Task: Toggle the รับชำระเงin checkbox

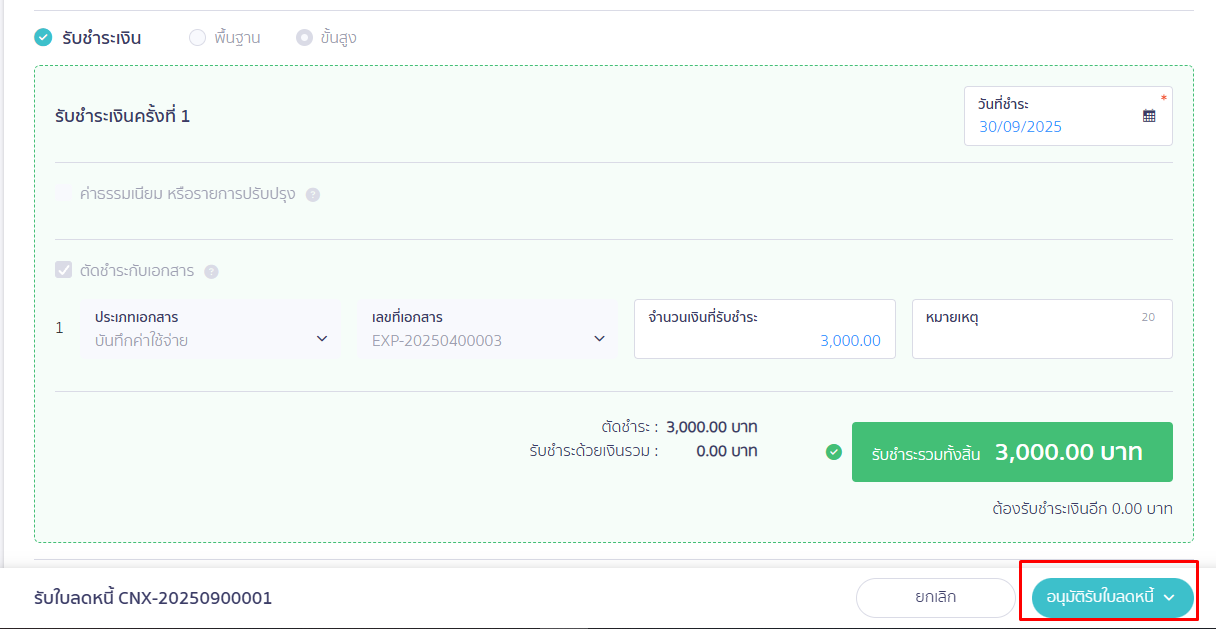Action: [x=43, y=38]
